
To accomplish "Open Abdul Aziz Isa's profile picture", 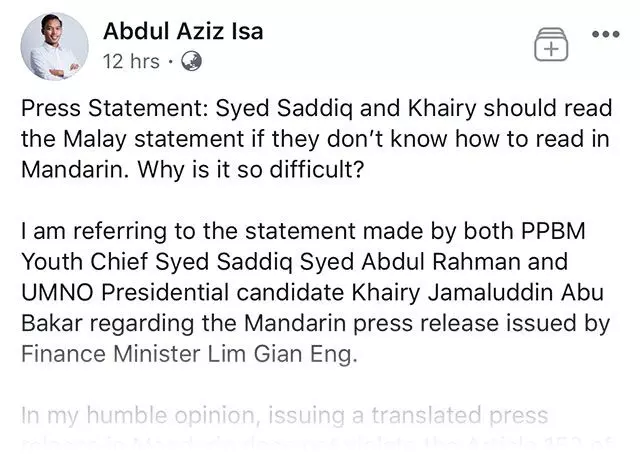I will click(x=54, y=46).
